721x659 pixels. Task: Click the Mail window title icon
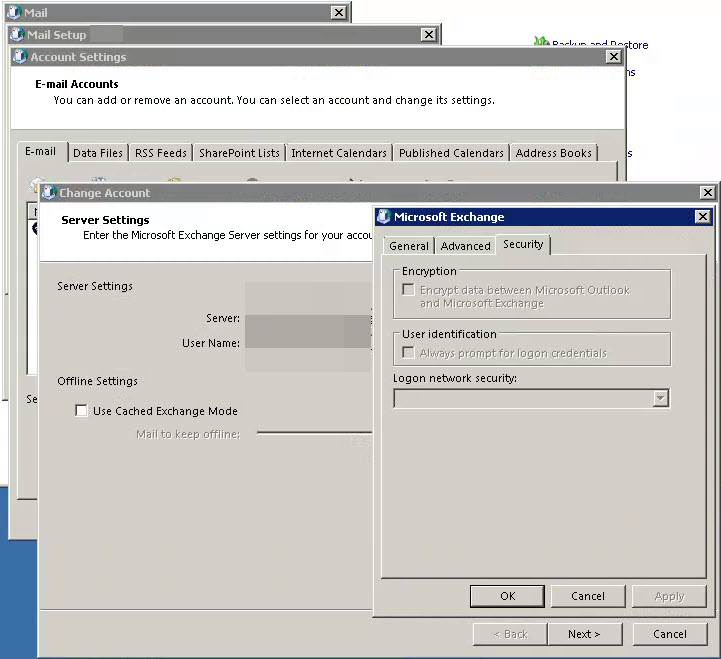[x=14, y=12]
